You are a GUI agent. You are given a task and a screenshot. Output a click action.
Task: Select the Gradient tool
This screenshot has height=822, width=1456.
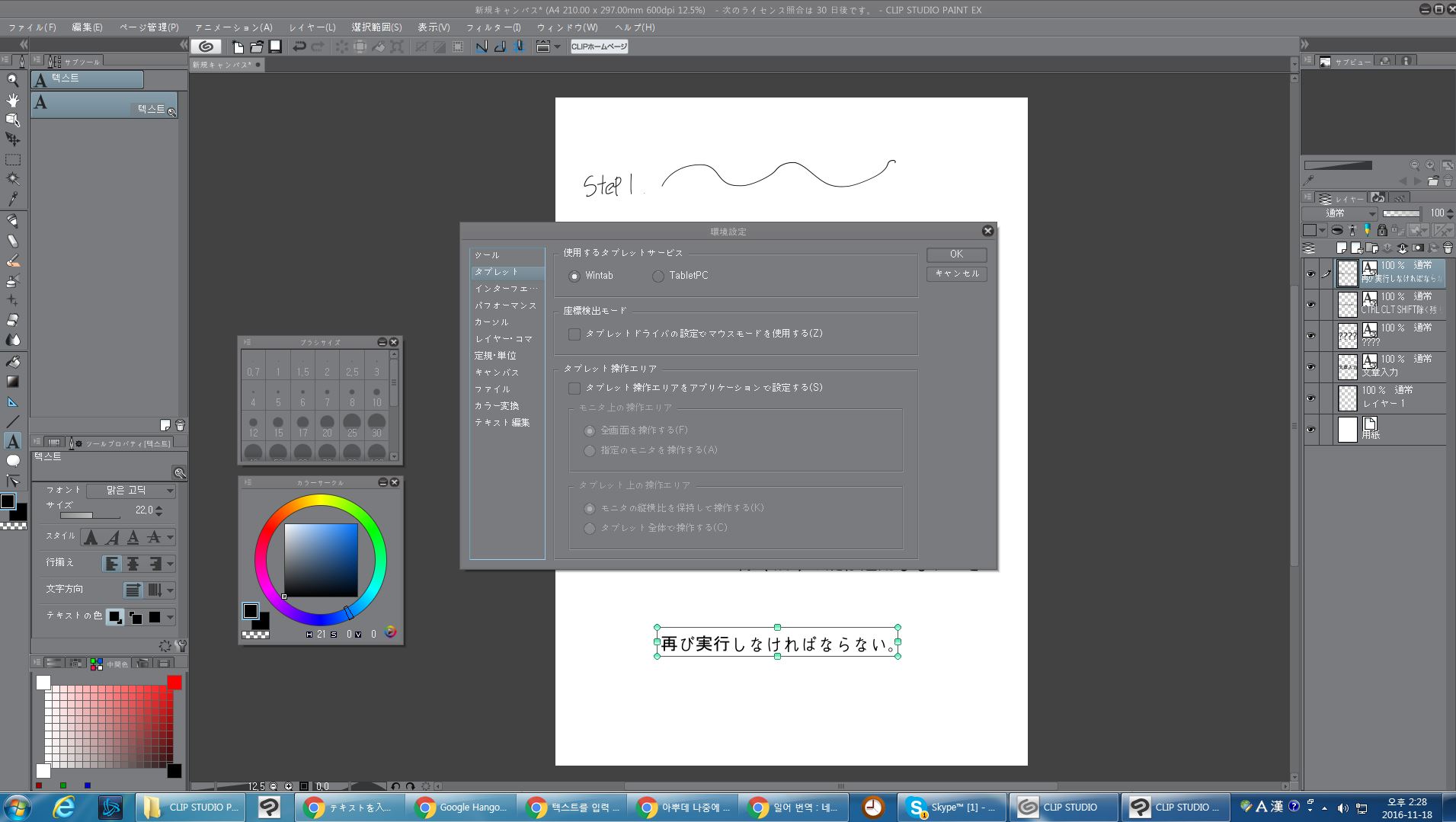point(13,382)
